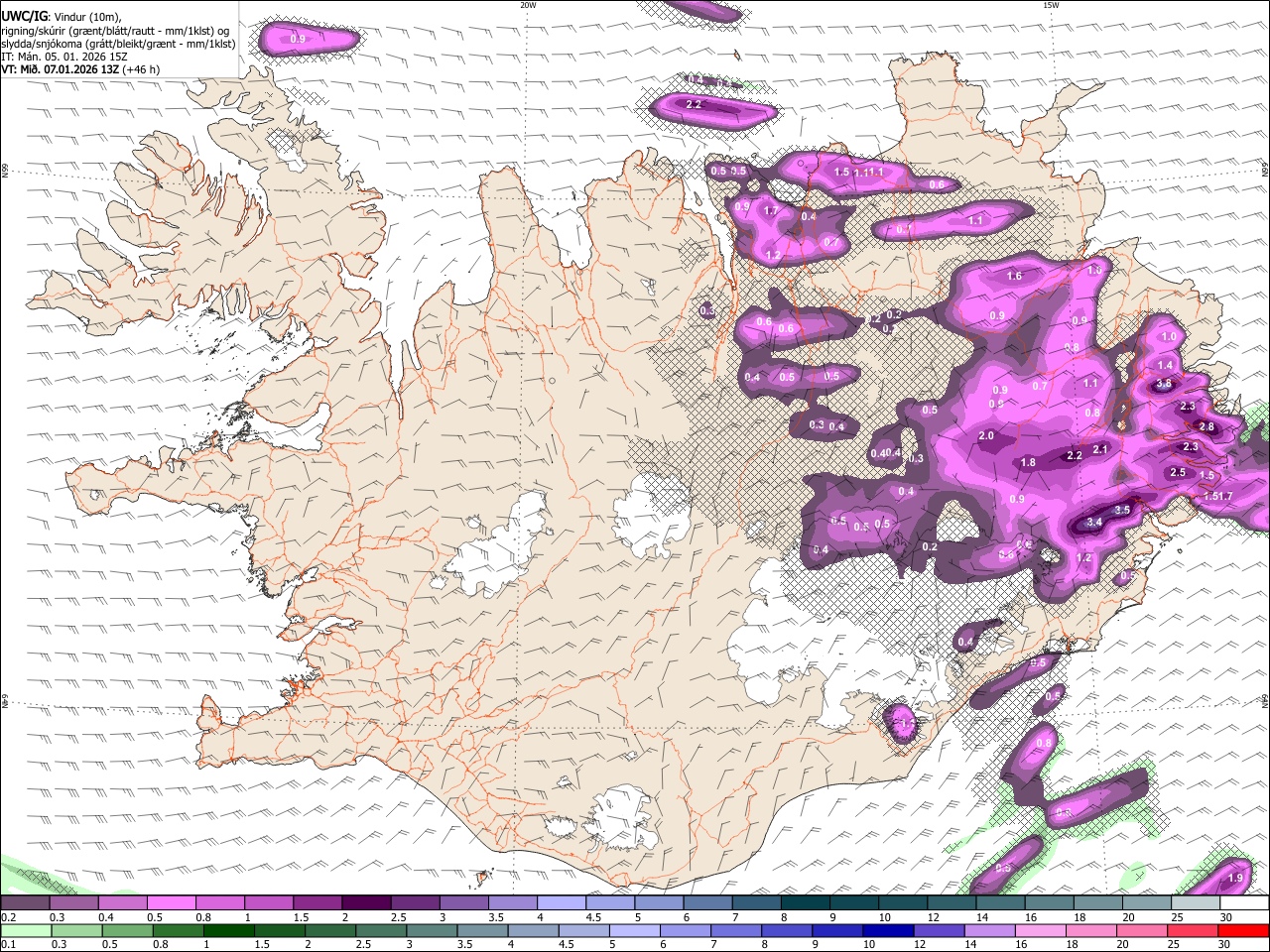The height and width of the screenshot is (952, 1270).
Task: Click the '1.6' precipitation value on the map
Action: 1014,277
